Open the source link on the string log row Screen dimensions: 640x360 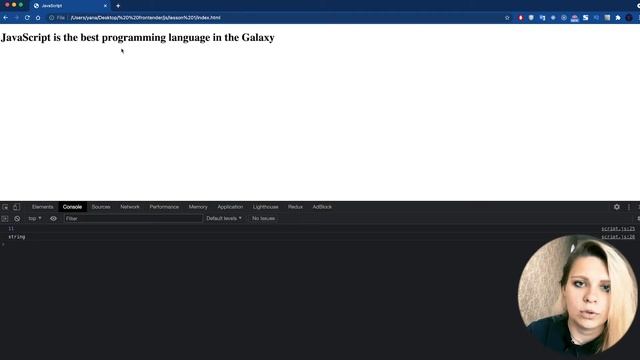click(618, 237)
